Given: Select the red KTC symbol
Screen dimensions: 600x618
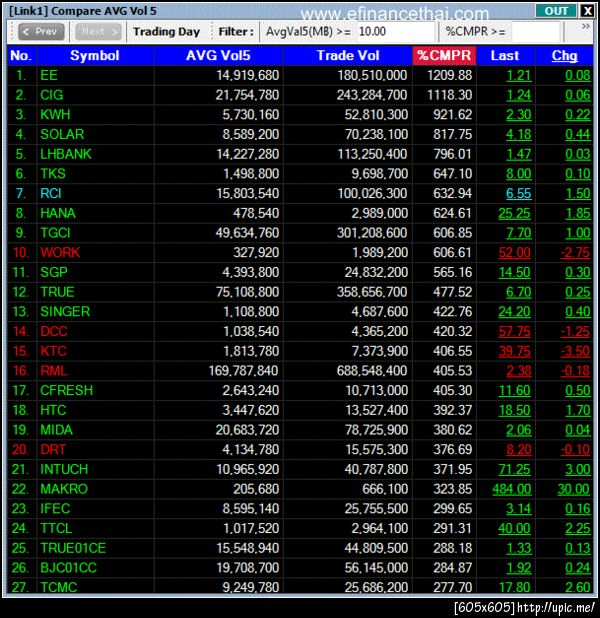Looking at the screenshot, I should click(53, 351).
